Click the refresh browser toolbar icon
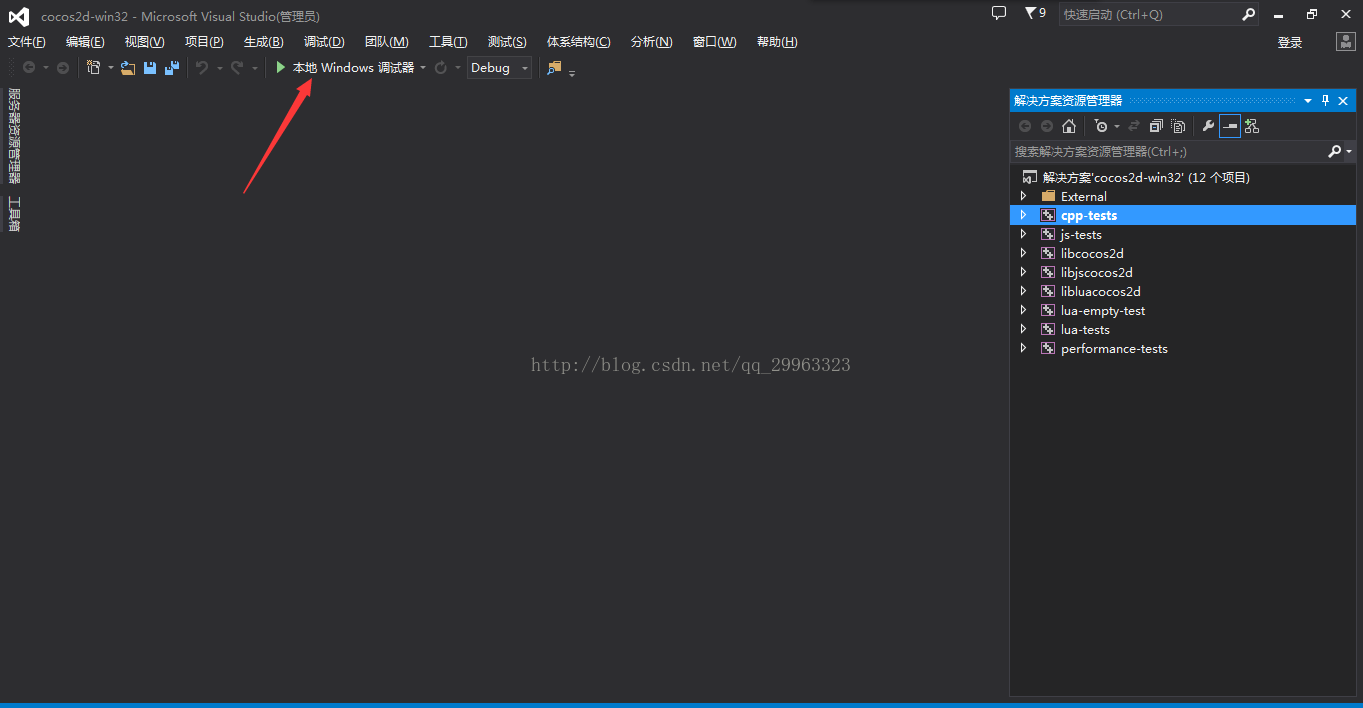 click(x=441, y=68)
